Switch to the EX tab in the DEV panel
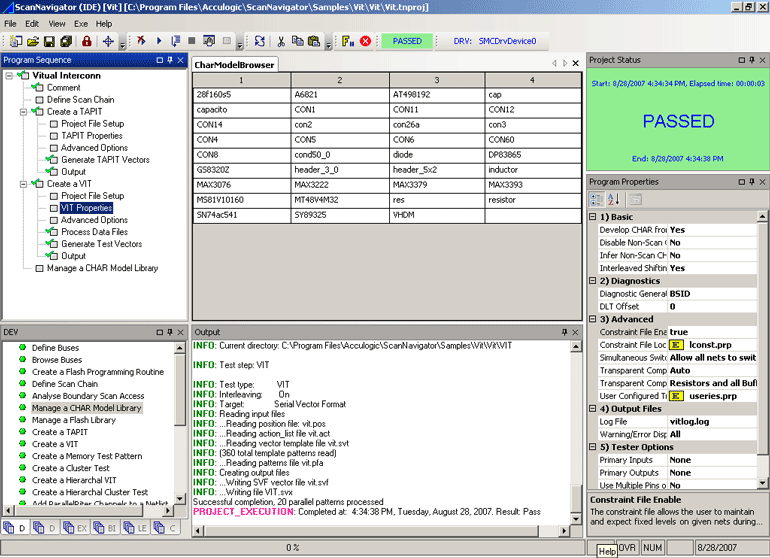This screenshot has height=558, width=770. [x=76, y=528]
